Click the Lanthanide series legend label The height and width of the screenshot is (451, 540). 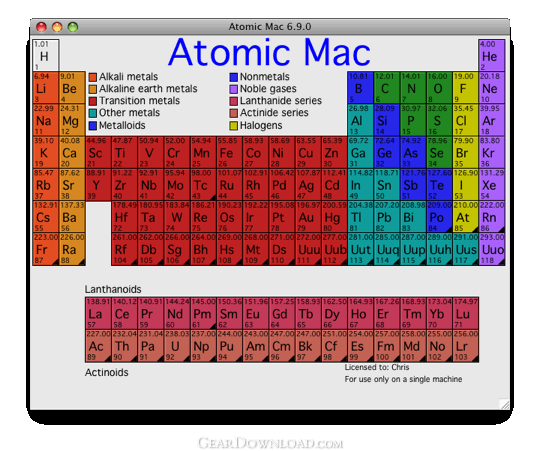coord(281,101)
